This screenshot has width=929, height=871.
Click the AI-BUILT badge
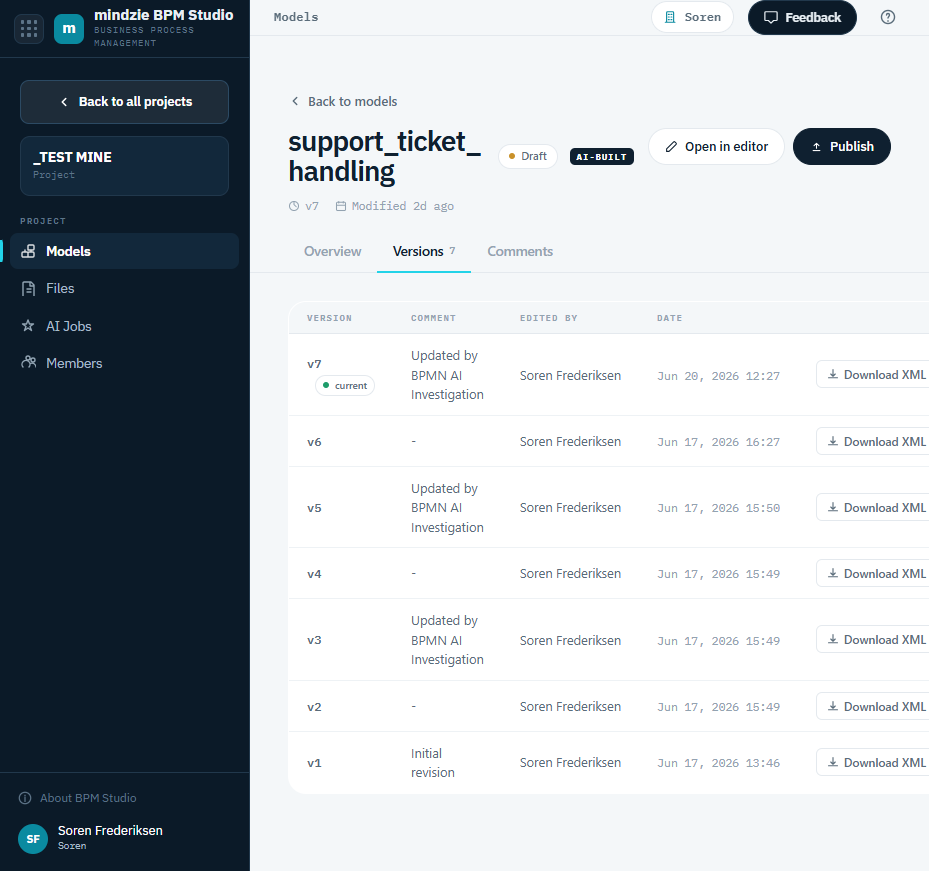click(x=601, y=156)
